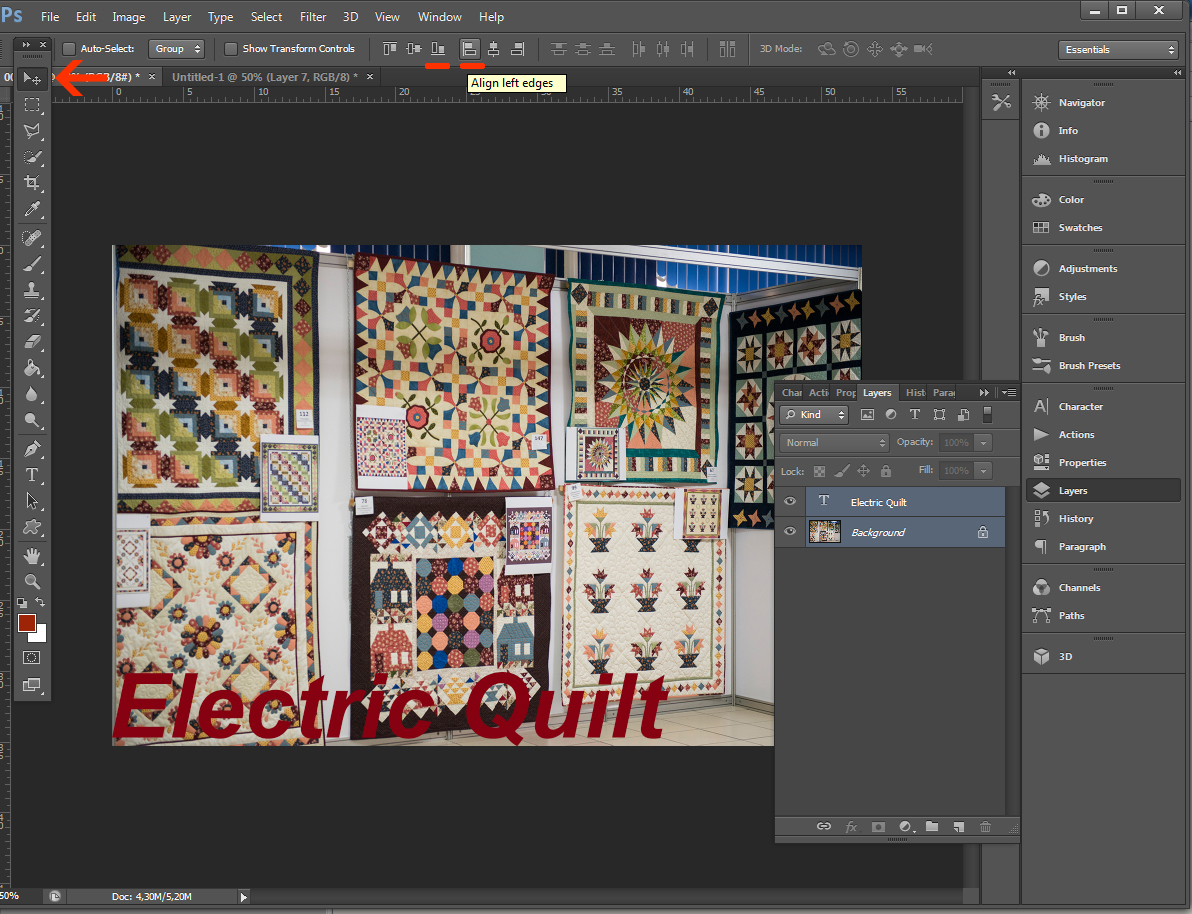Select the Eraser tool
Image resolution: width=1192 pixels, height=914 pixels.
[32, 341]
